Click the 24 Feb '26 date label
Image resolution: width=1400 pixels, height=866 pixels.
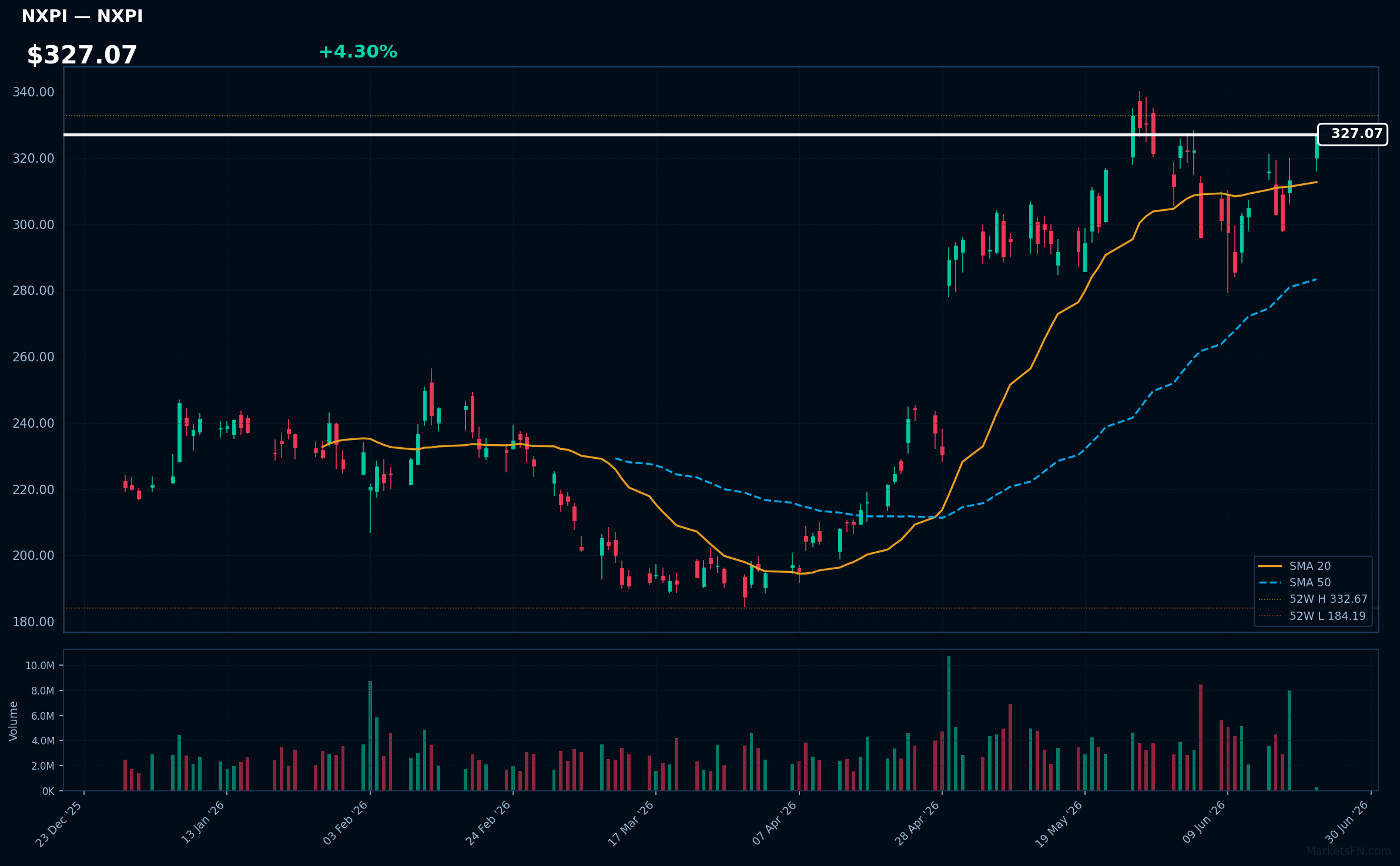point(489,823)
